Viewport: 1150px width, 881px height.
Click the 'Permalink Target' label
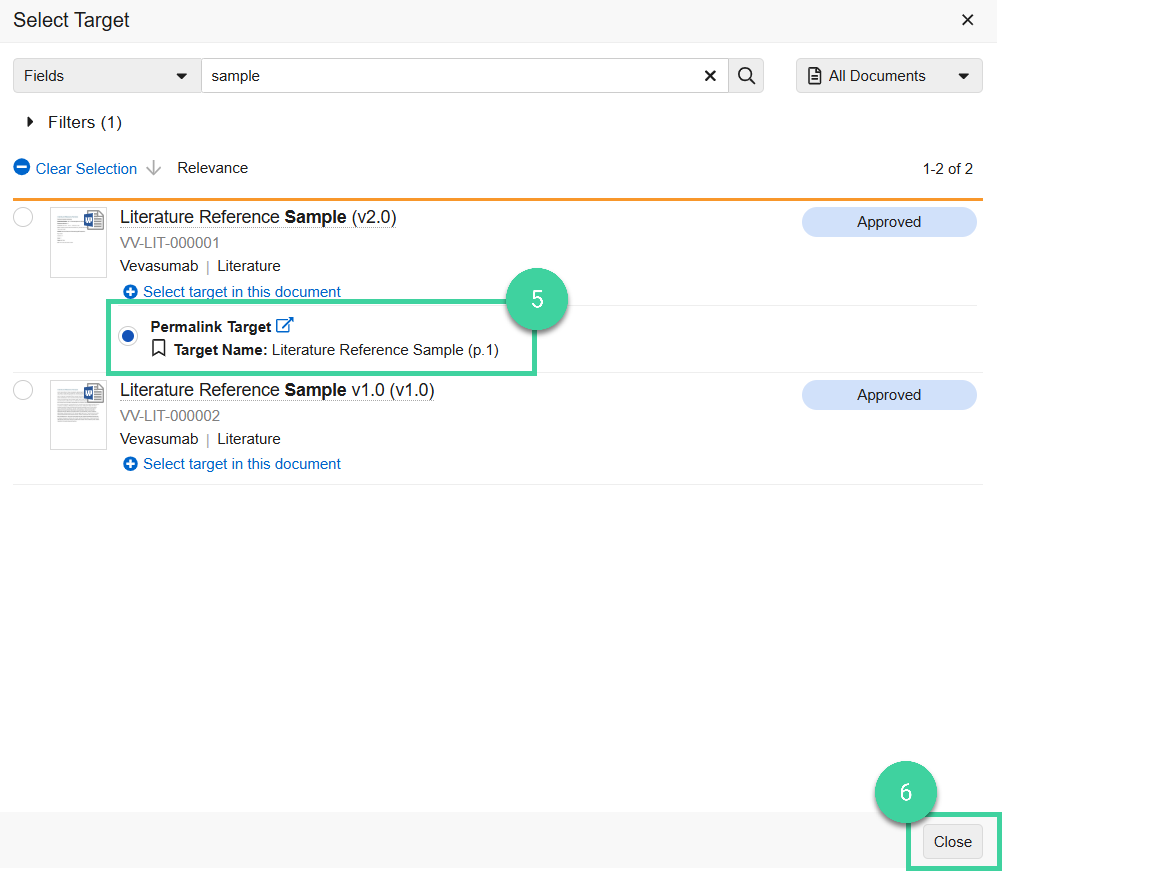tap(210, 327)
